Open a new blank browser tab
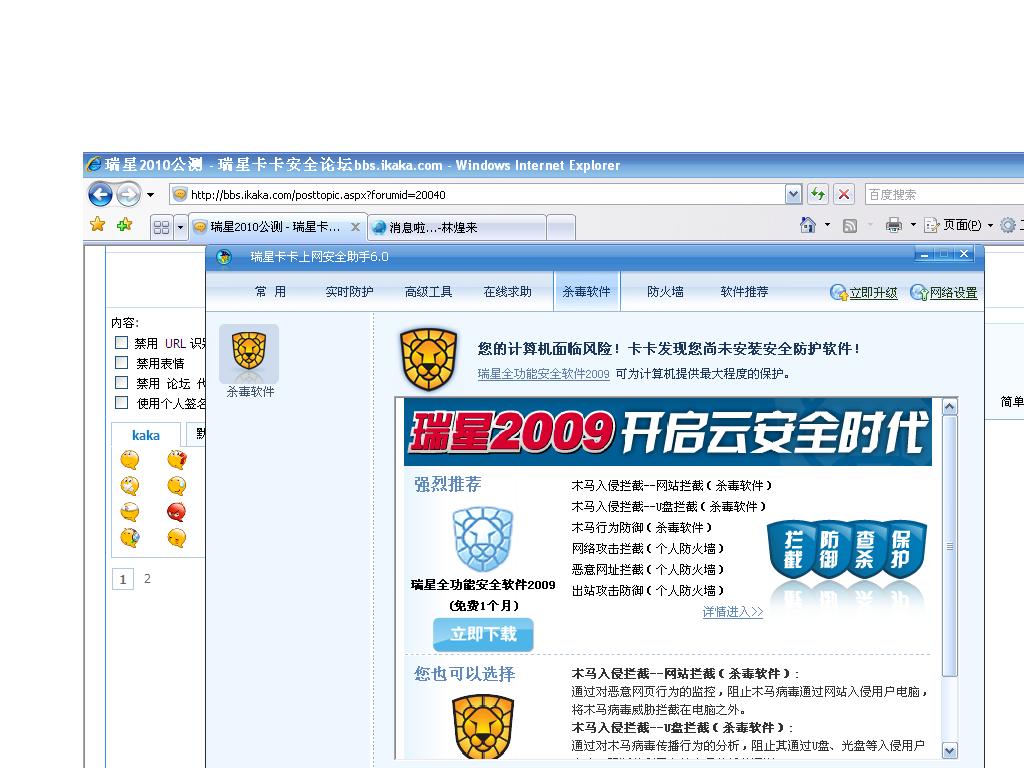This screenshot has width=1024, height=768. [x=561, y=227]
